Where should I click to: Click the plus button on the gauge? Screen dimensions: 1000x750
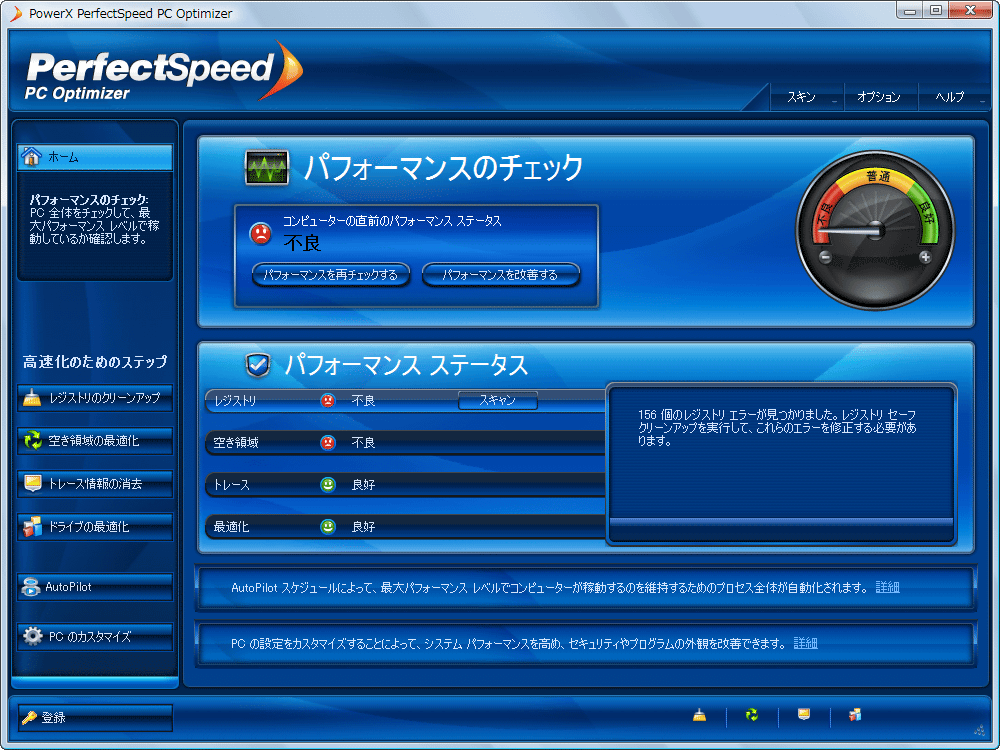925,257
